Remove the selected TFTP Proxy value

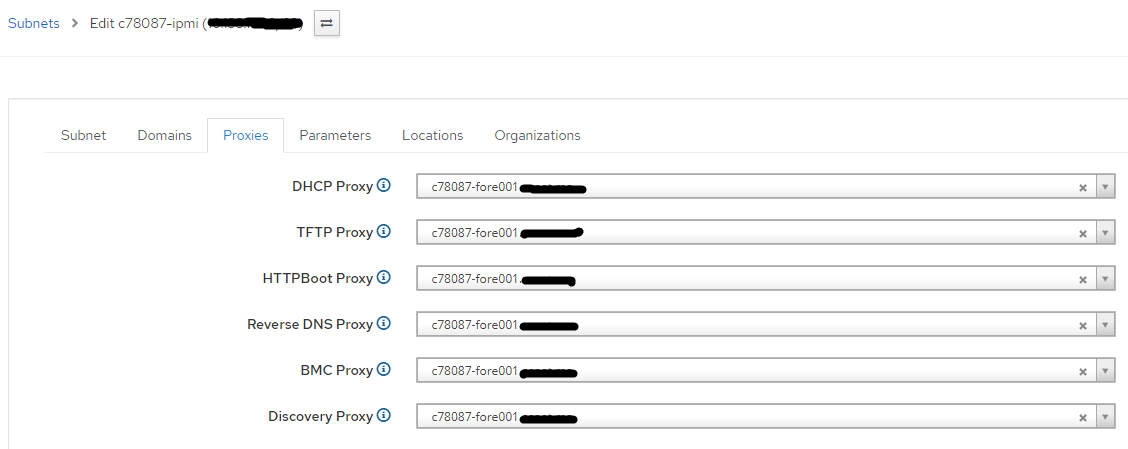click(1082, 234)
